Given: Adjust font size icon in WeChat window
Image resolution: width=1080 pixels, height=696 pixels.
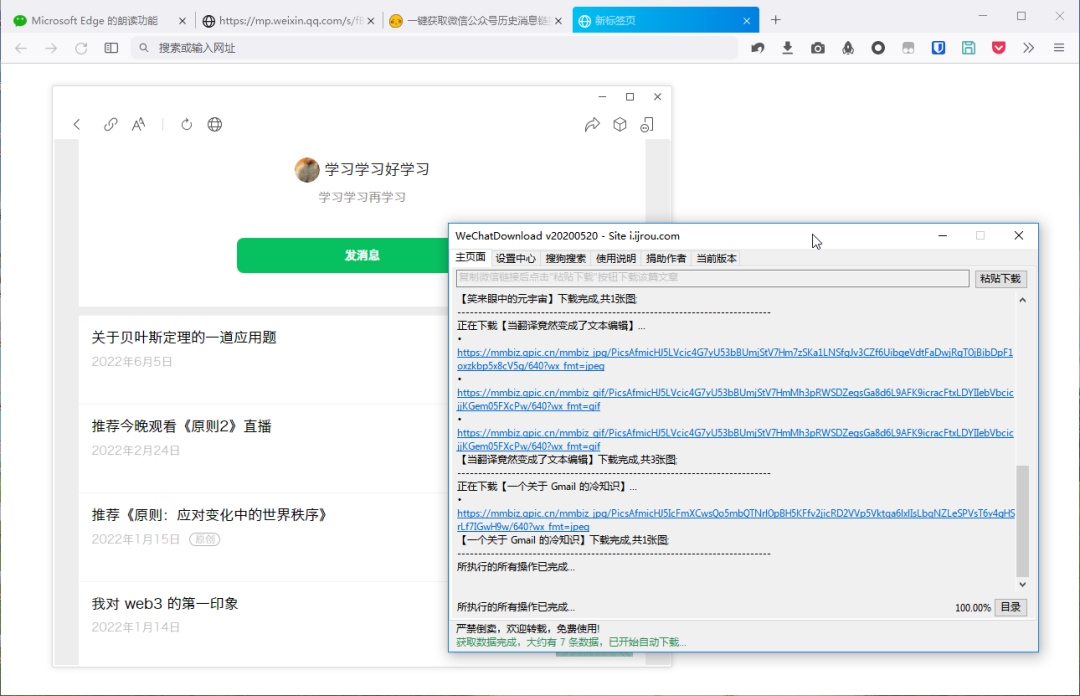Looking at the screenshot, I should click(138, 125).
